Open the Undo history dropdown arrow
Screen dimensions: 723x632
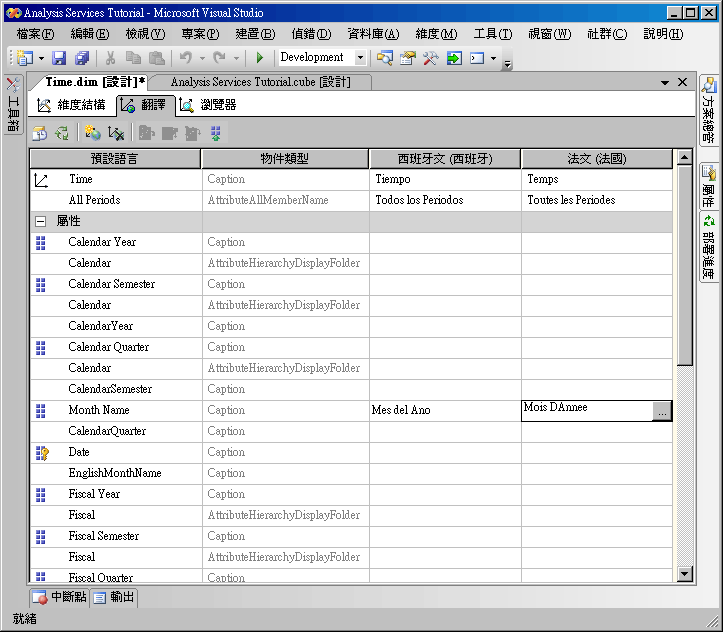click(x=202, y=59)
